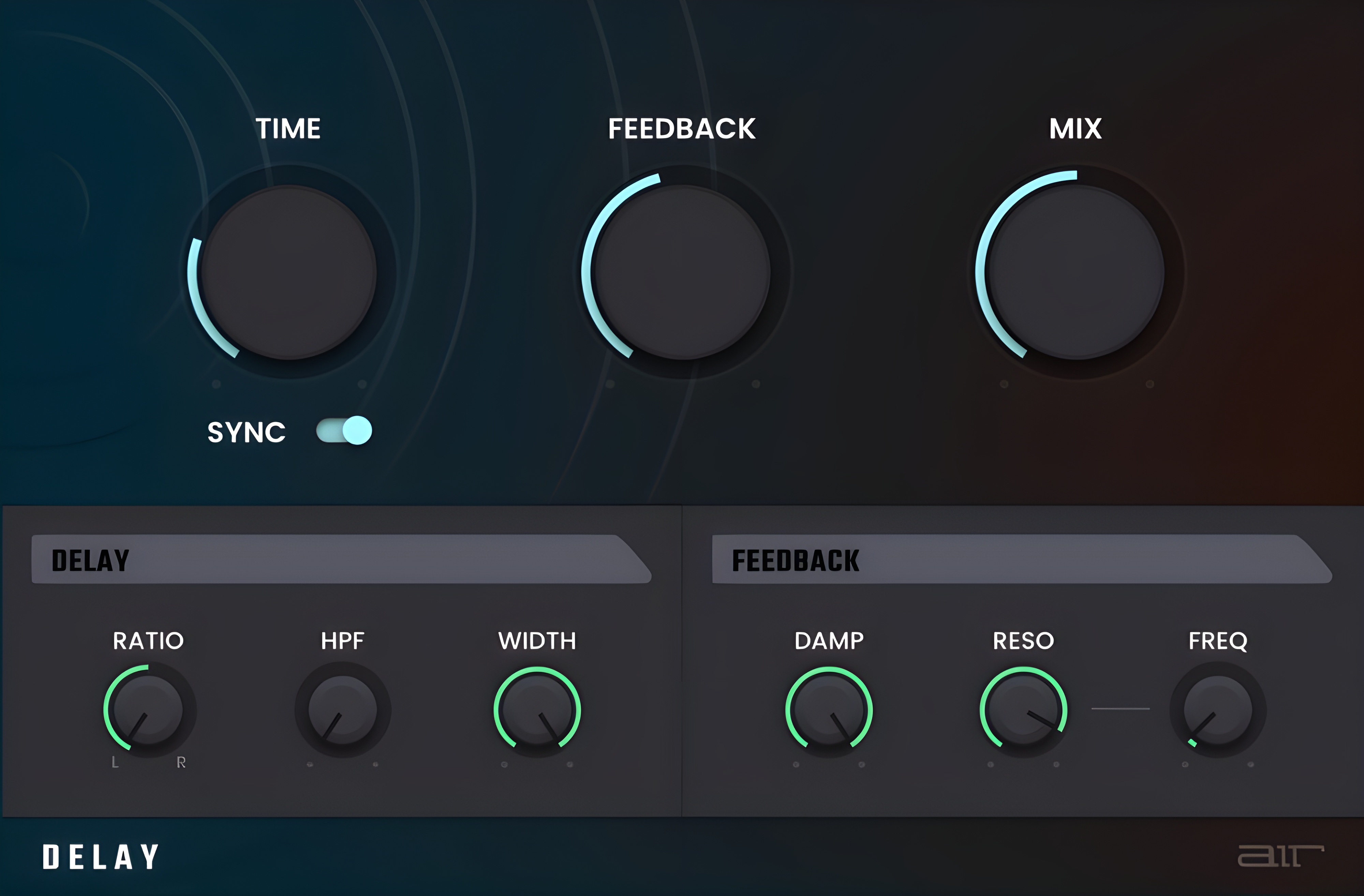The width and height of the screenshot is (1364, 896).
Task: Click the large TIME knob
Action: (289, 272)
